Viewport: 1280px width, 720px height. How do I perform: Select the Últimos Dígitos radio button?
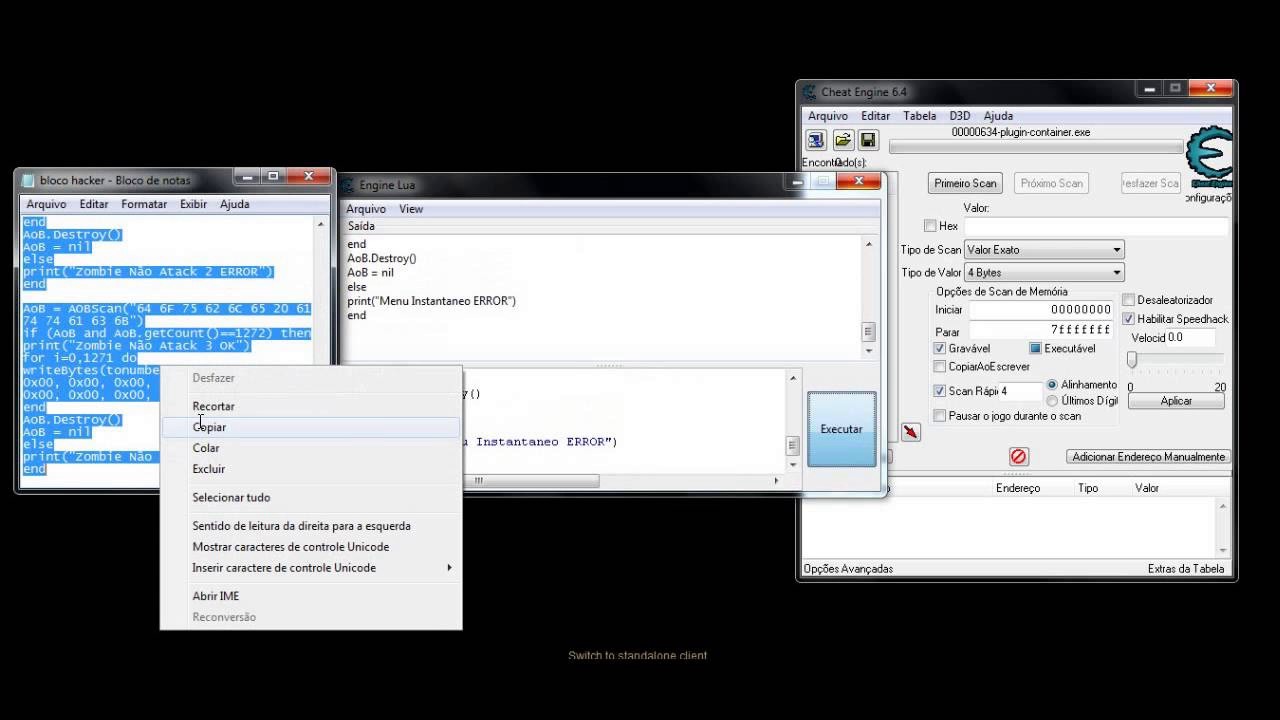click(1052, 400)
